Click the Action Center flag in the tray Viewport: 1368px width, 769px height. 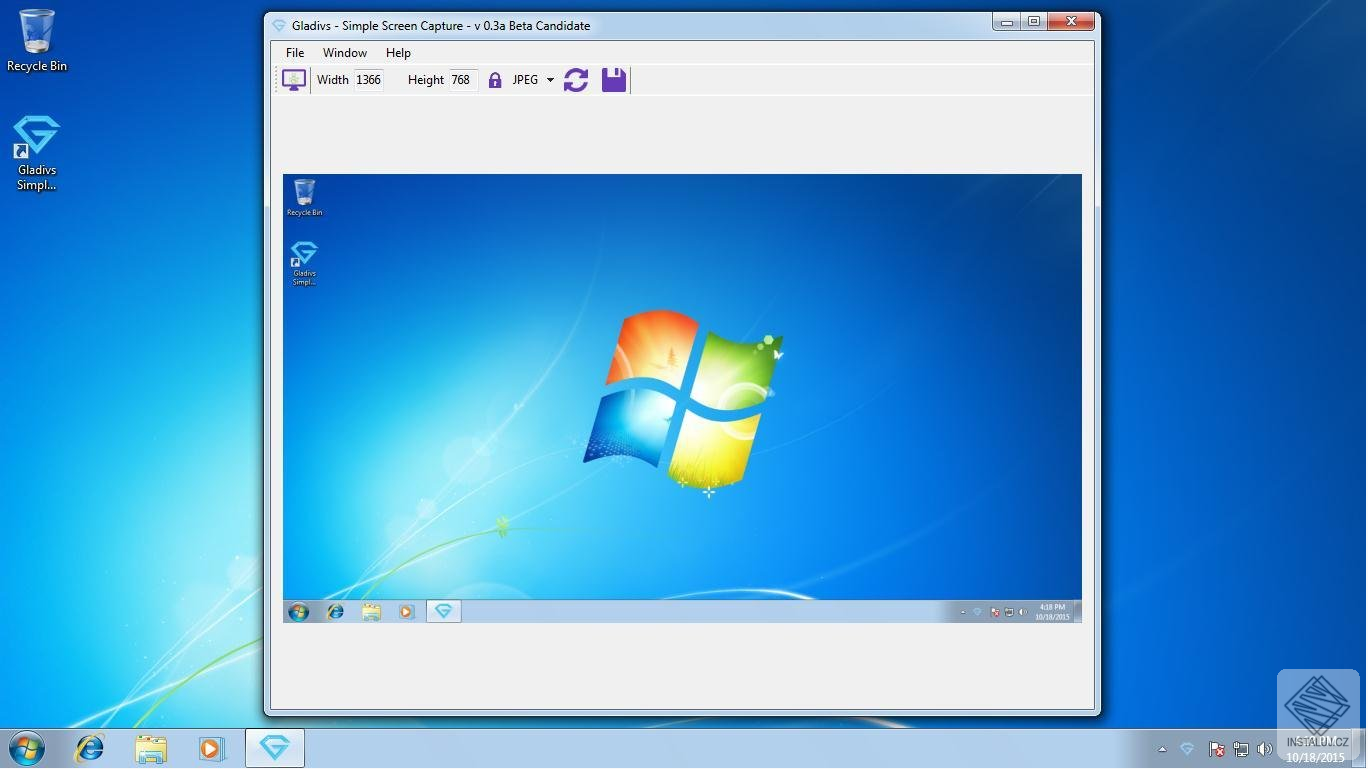[1216, 749]
